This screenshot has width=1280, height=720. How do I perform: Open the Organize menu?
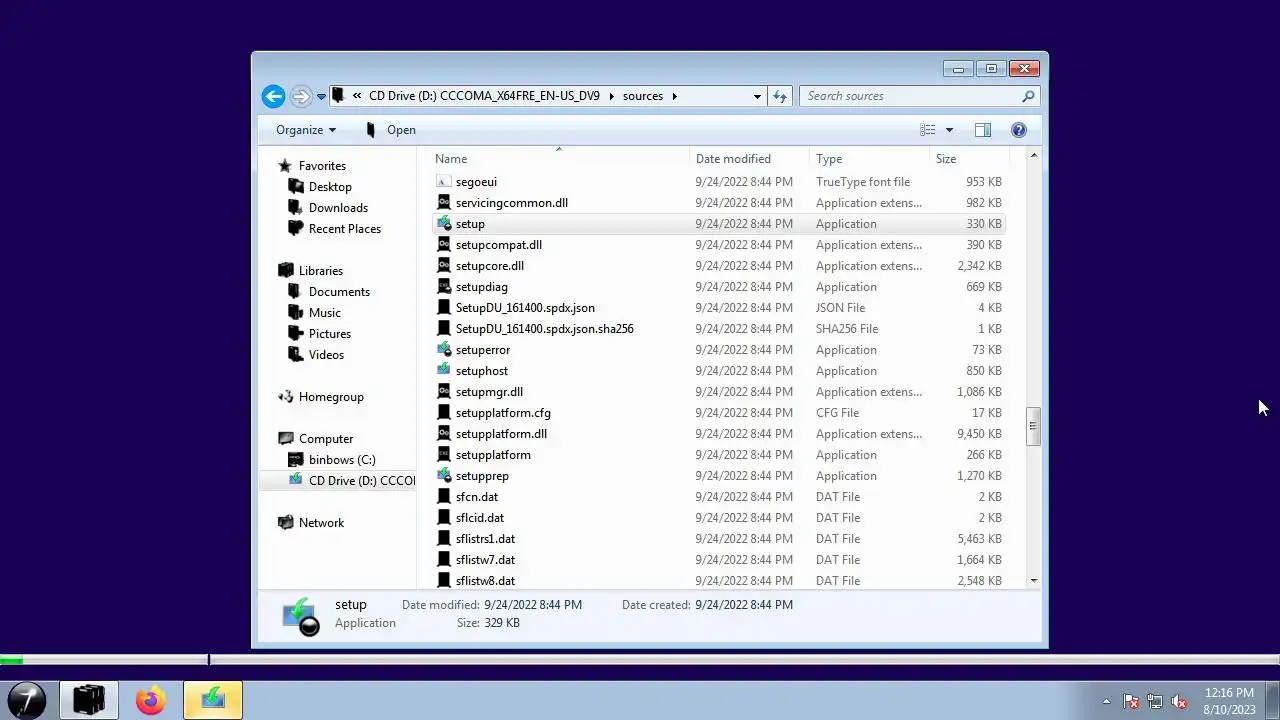click(306, 130)
